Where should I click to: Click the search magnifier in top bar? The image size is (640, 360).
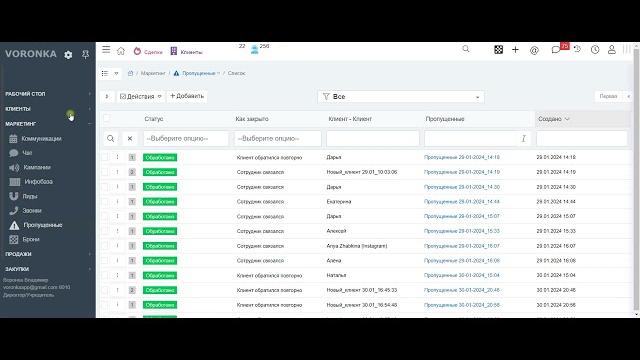pyautogui.click(x=466, y=49)
